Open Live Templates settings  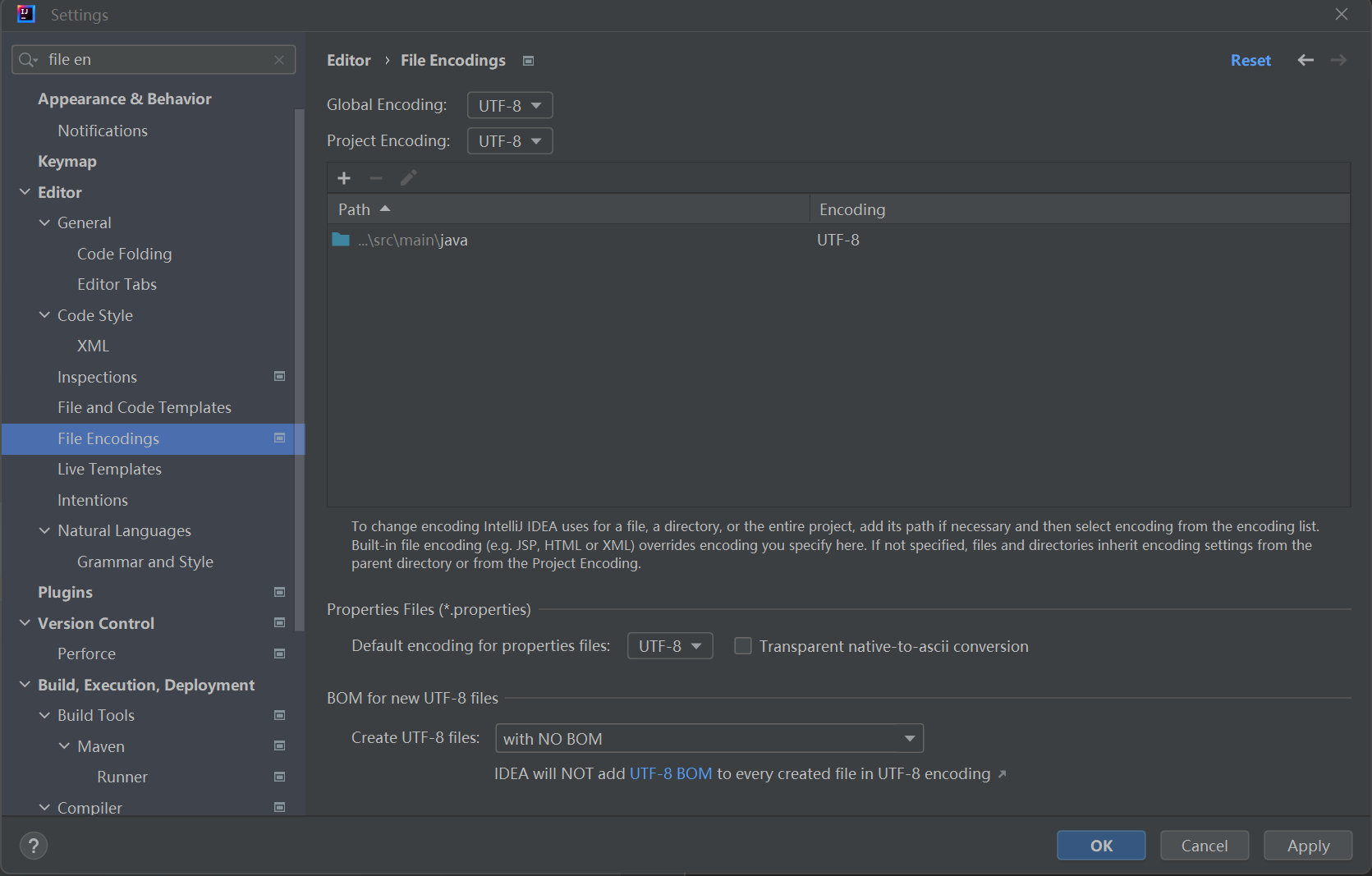pyautogui.click(x=109, y=469)
